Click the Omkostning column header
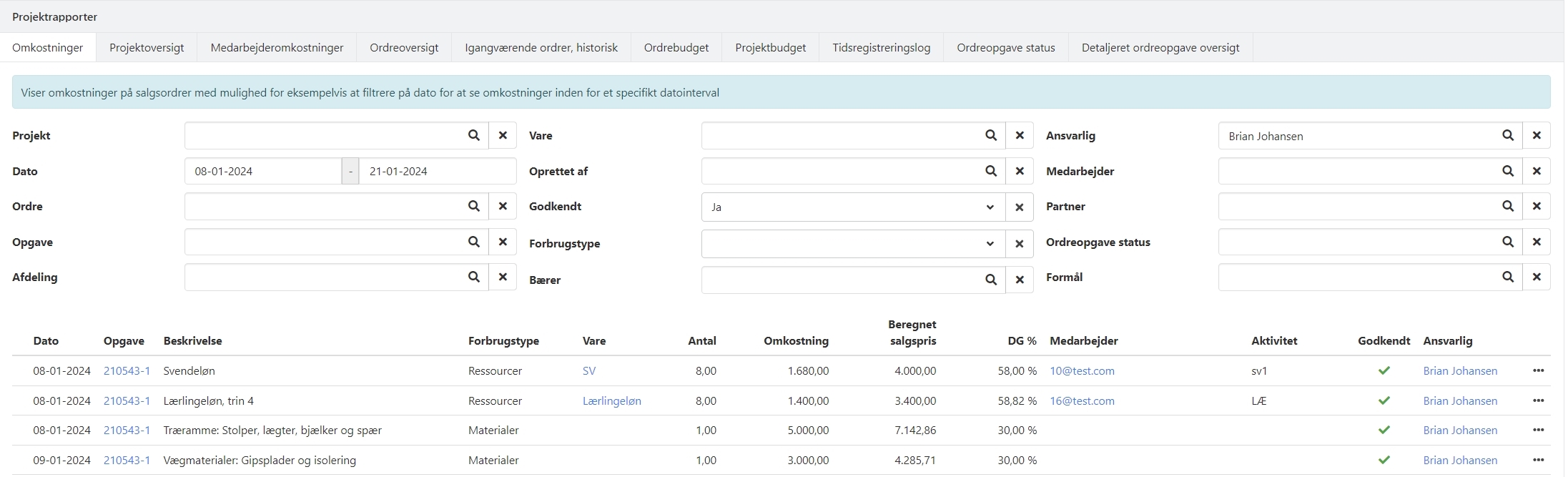Viewport: 1568px width, 477px height. [796, 340]
